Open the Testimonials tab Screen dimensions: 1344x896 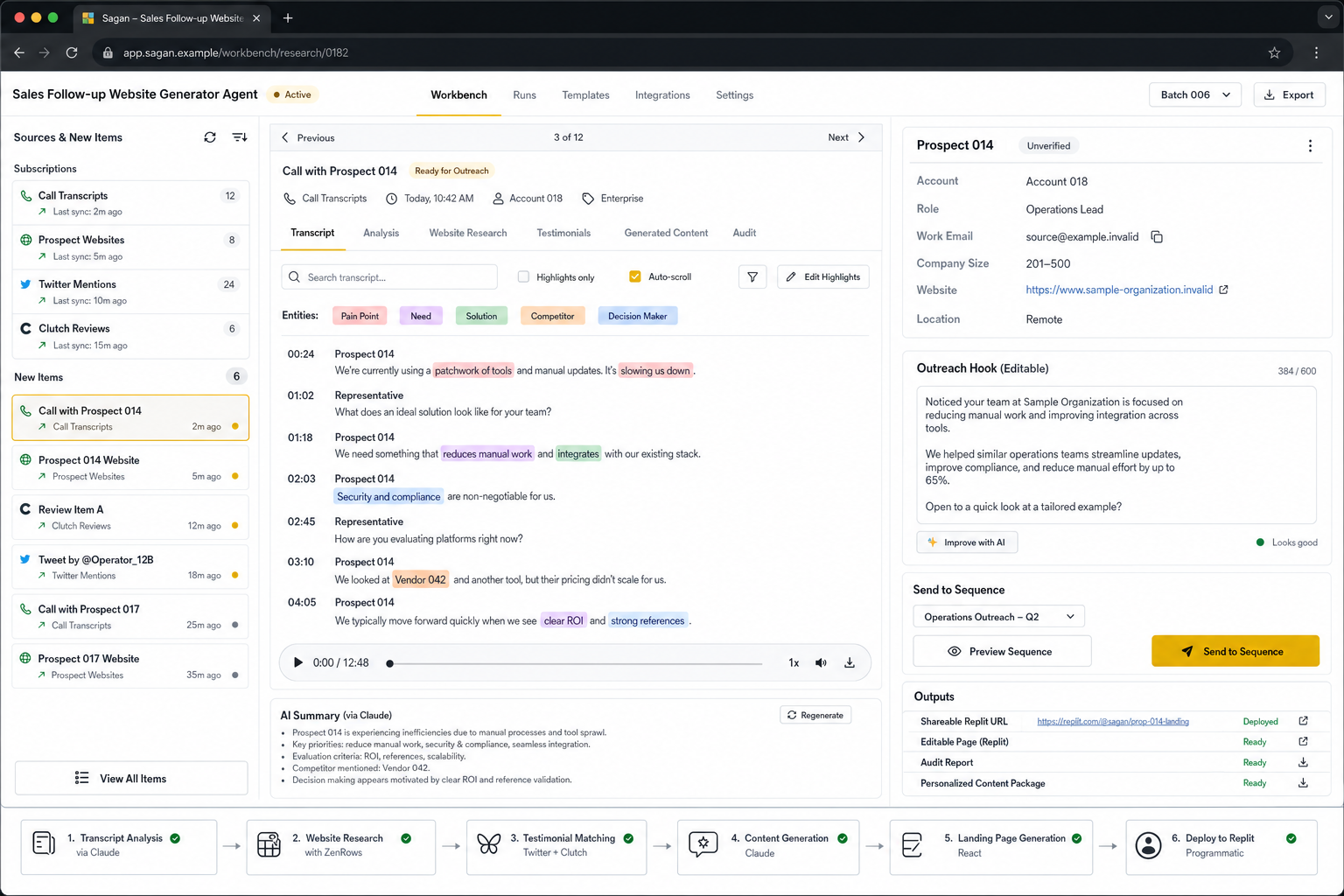pyautogui.click(x=563, y=233)
